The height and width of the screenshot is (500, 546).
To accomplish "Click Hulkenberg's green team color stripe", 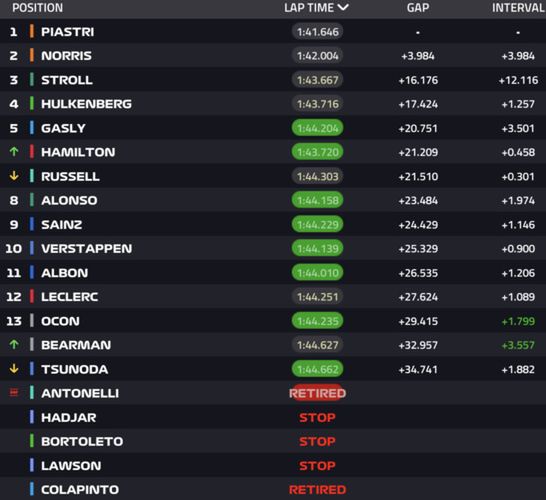I will (x=32, y=103).
